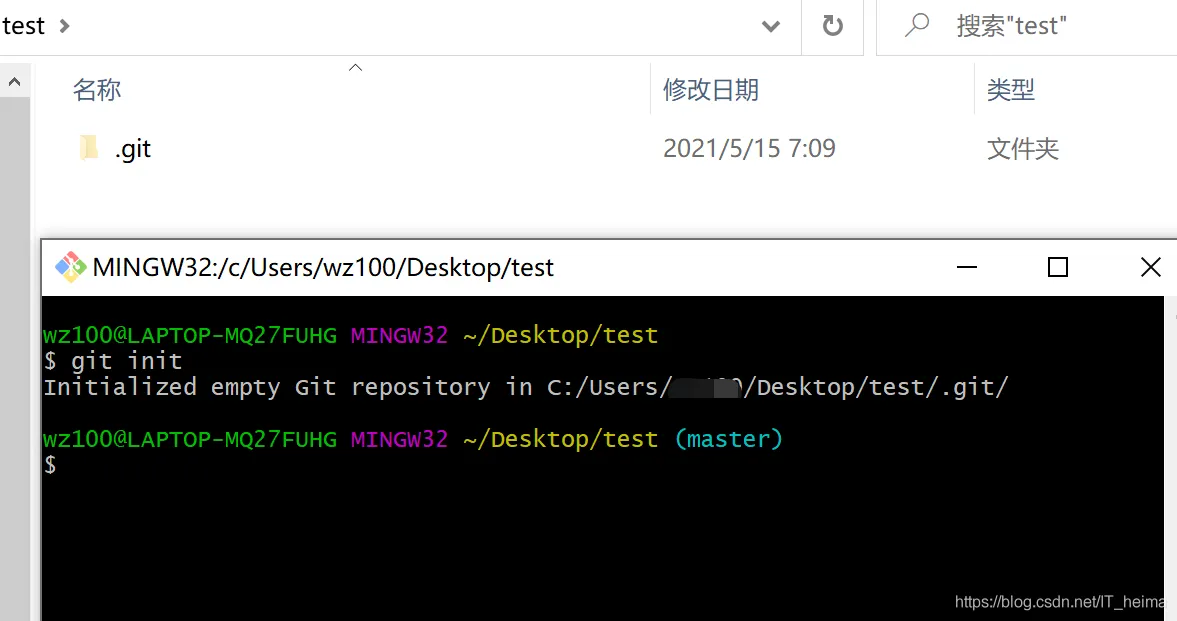Click first wz100@LAPTOP-MQ27FUHG prompt line

click(x=350, y=335)
